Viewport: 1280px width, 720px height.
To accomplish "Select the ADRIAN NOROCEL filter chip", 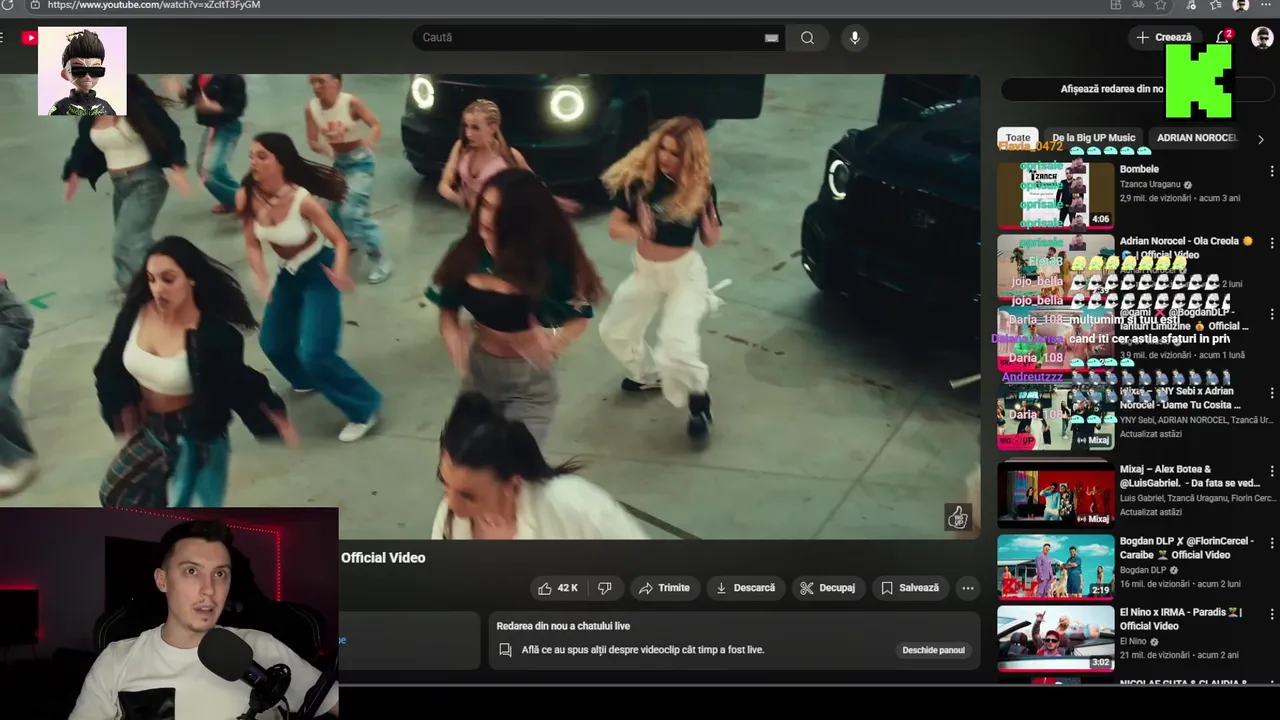I will 1197,138.
